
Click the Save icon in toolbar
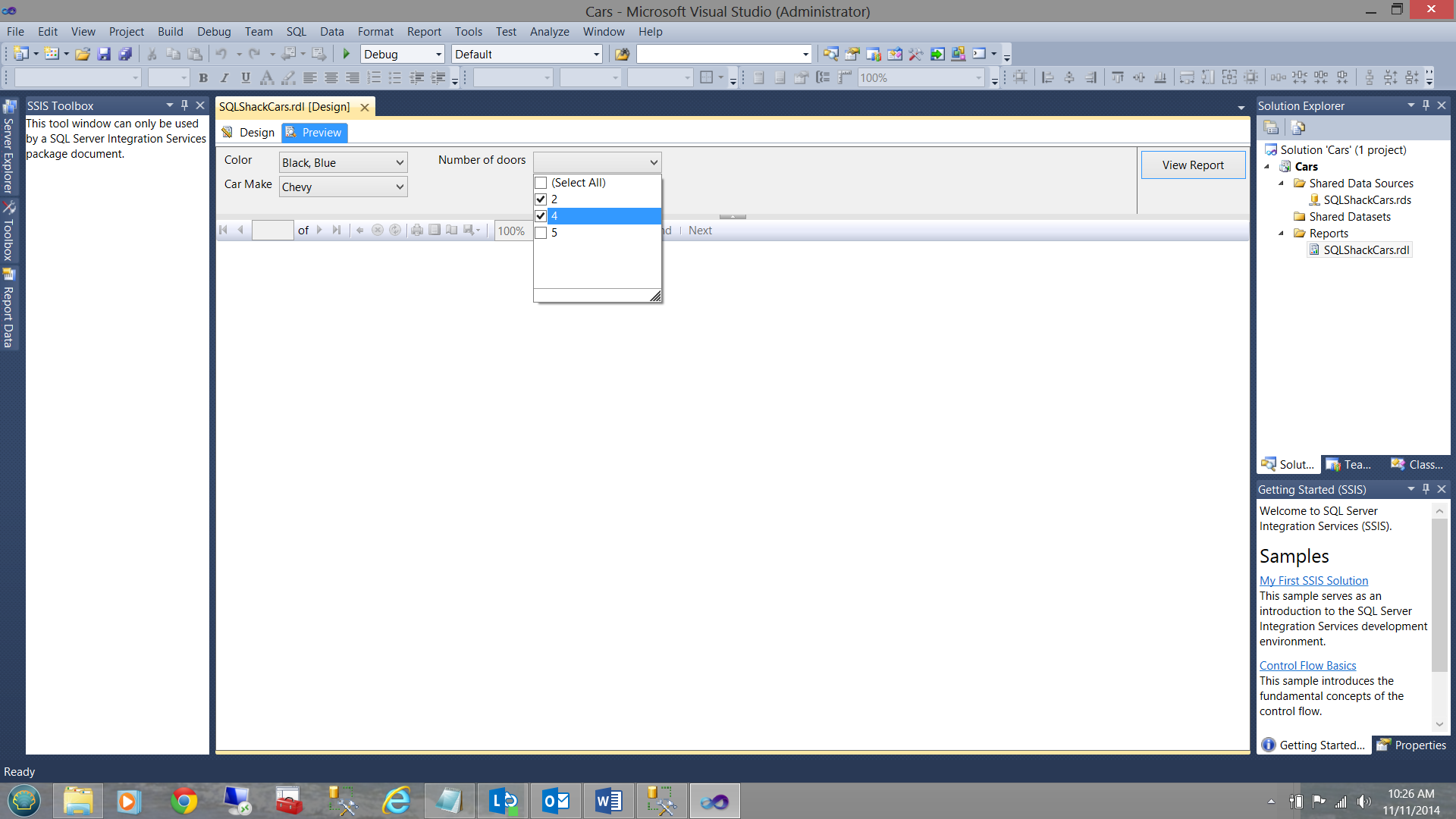click(105, 54)
